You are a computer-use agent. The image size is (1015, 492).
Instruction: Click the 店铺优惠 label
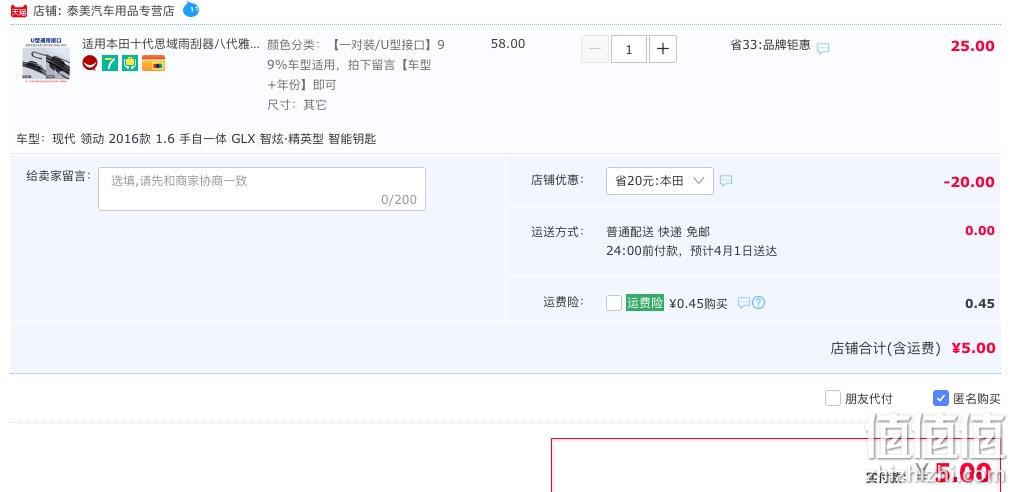coord(557,180)
